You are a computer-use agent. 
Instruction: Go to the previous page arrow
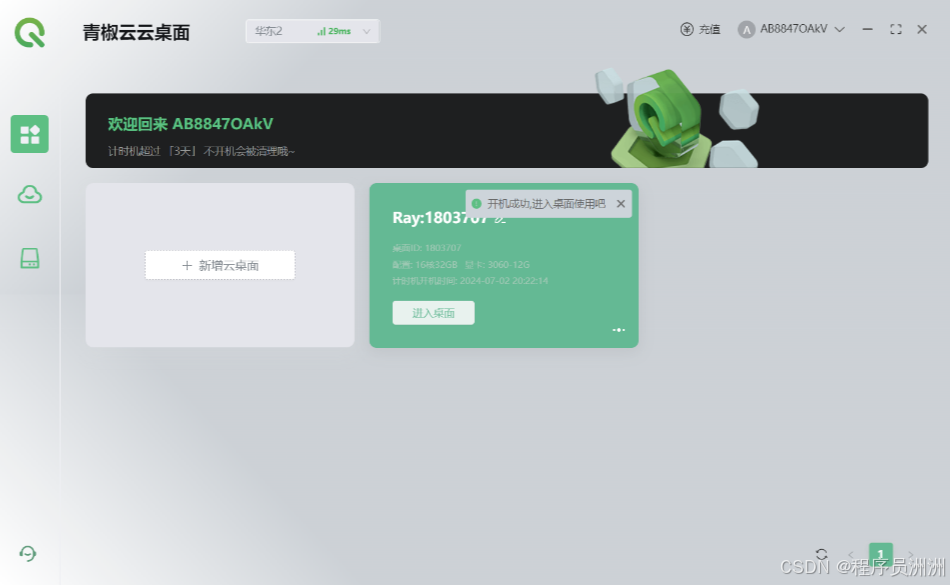click(851, 554)
